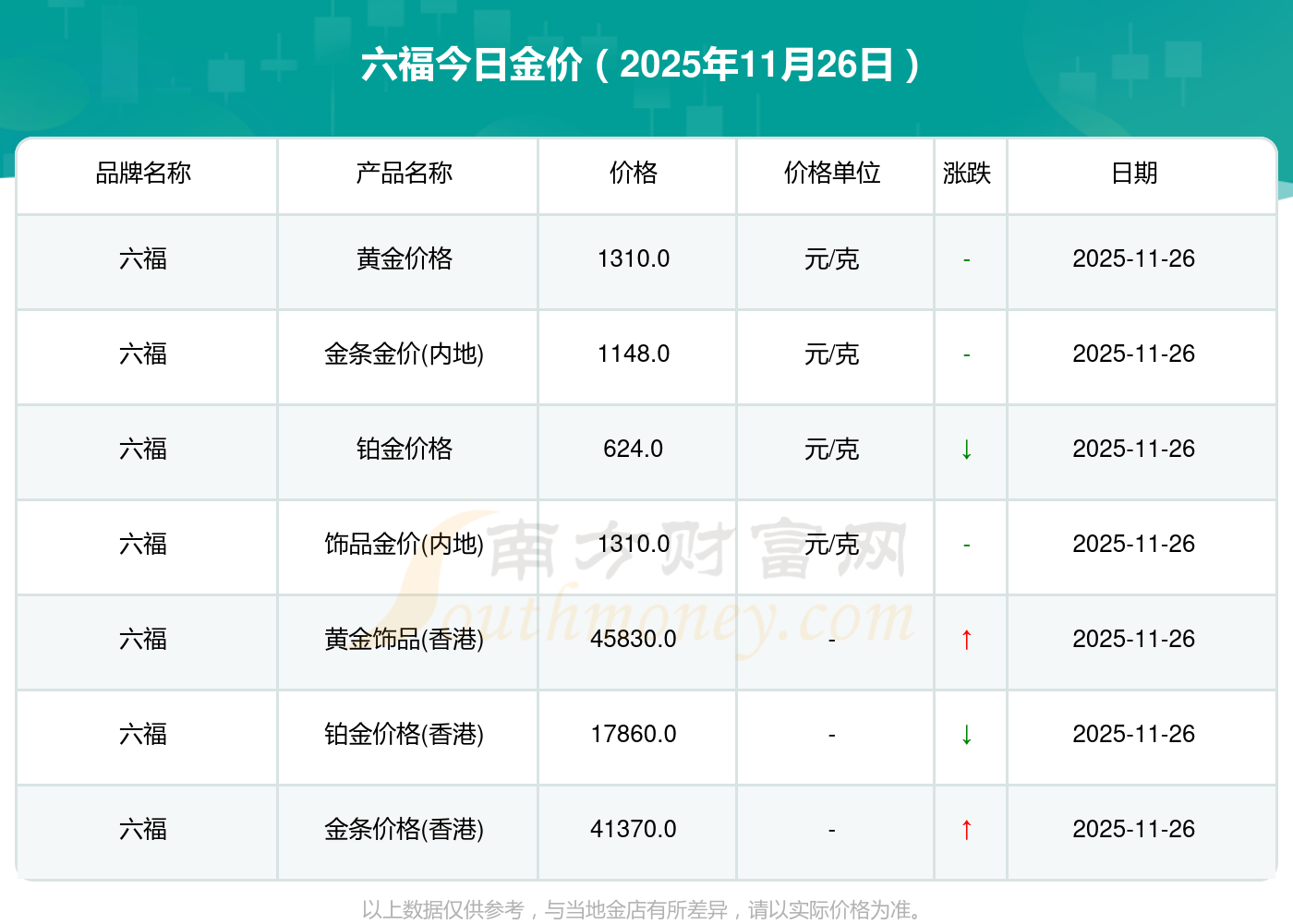Screen dimensions: 1293x924
Task: Click the price 45830.0
Action: click(x=634, y=639)
